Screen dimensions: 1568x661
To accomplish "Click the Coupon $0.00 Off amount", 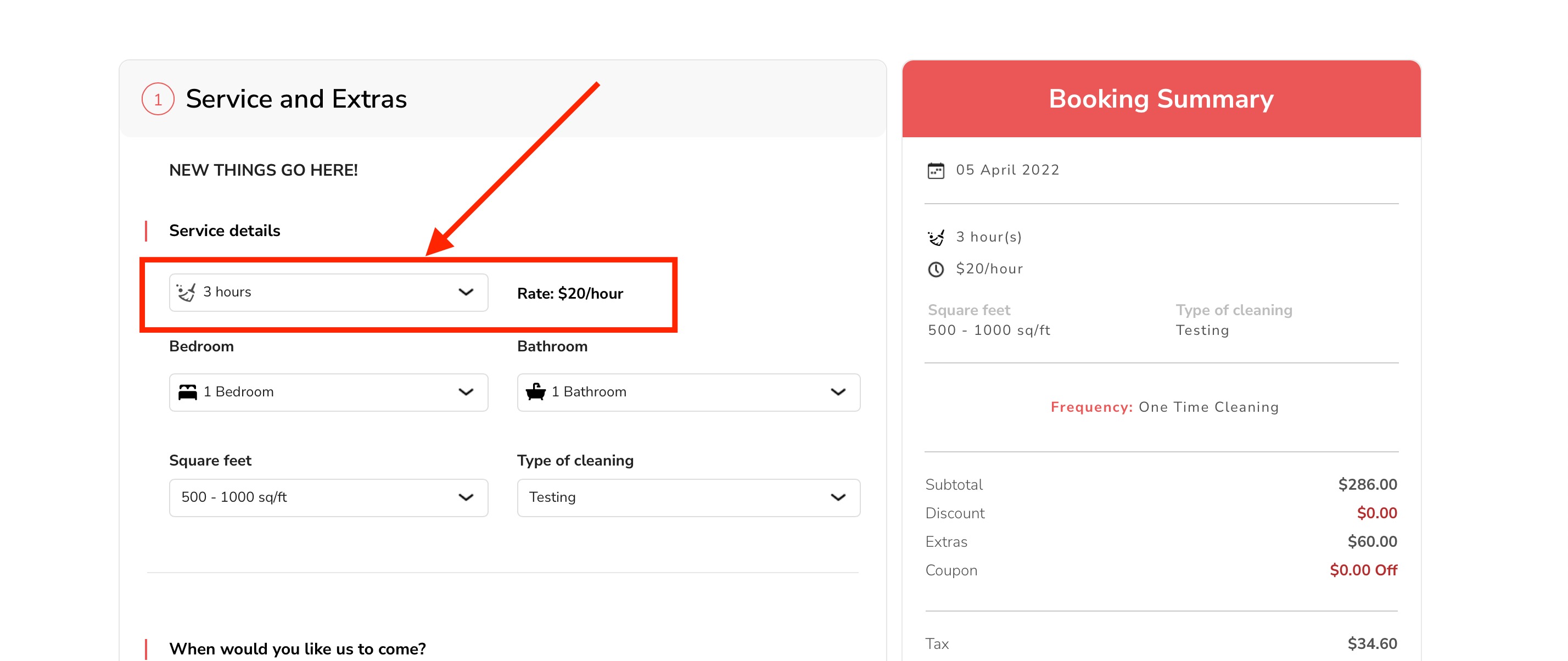I will [x=1363, y=570].
